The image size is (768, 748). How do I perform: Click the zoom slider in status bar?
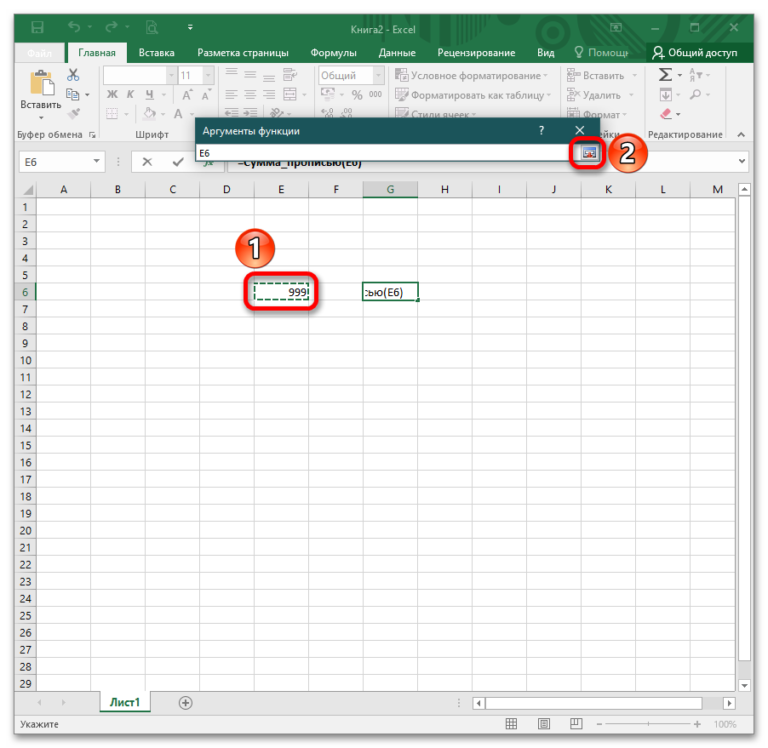(648, 724)
